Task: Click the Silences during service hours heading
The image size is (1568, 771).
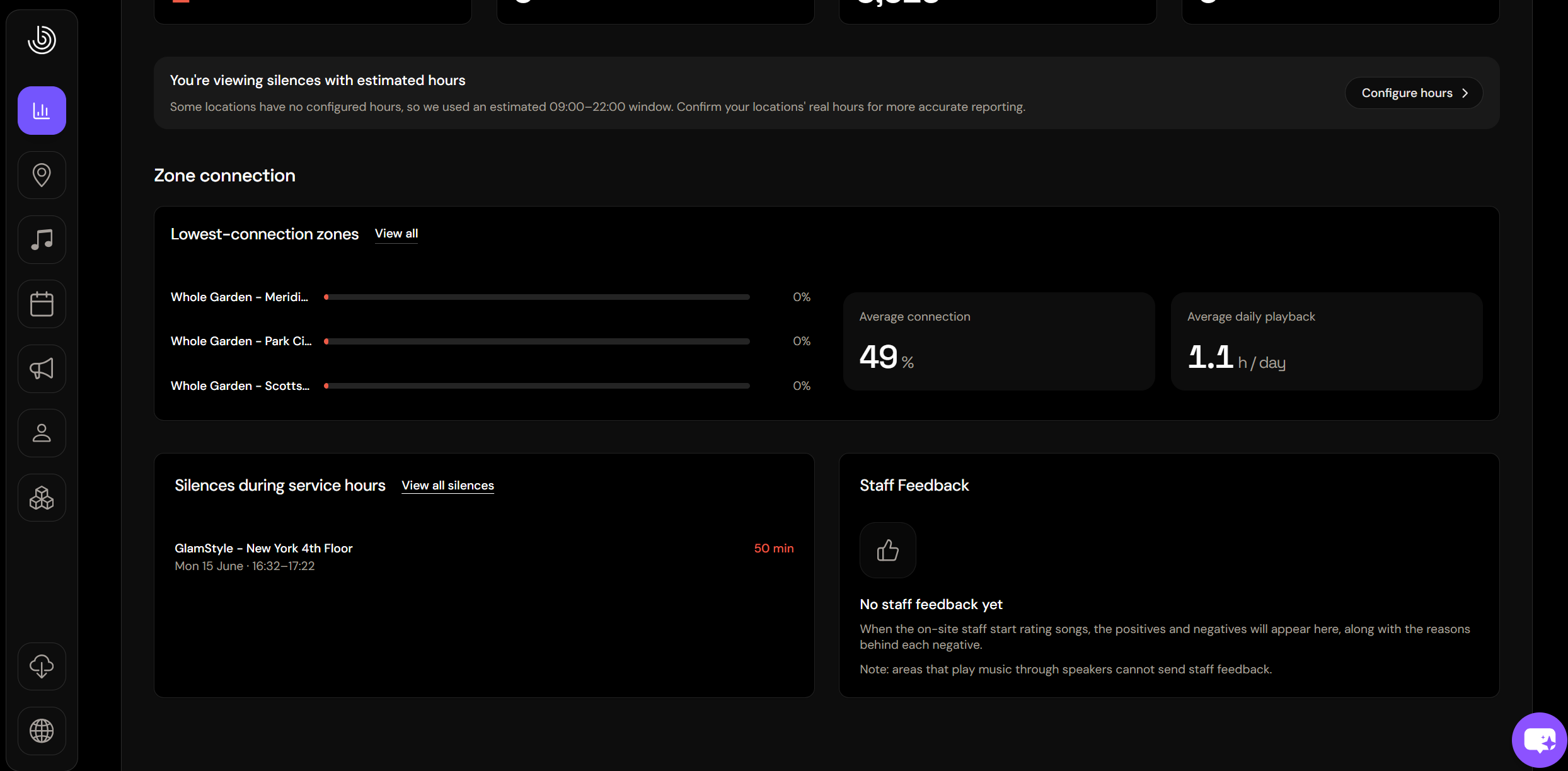Action: tap(280, 486)
